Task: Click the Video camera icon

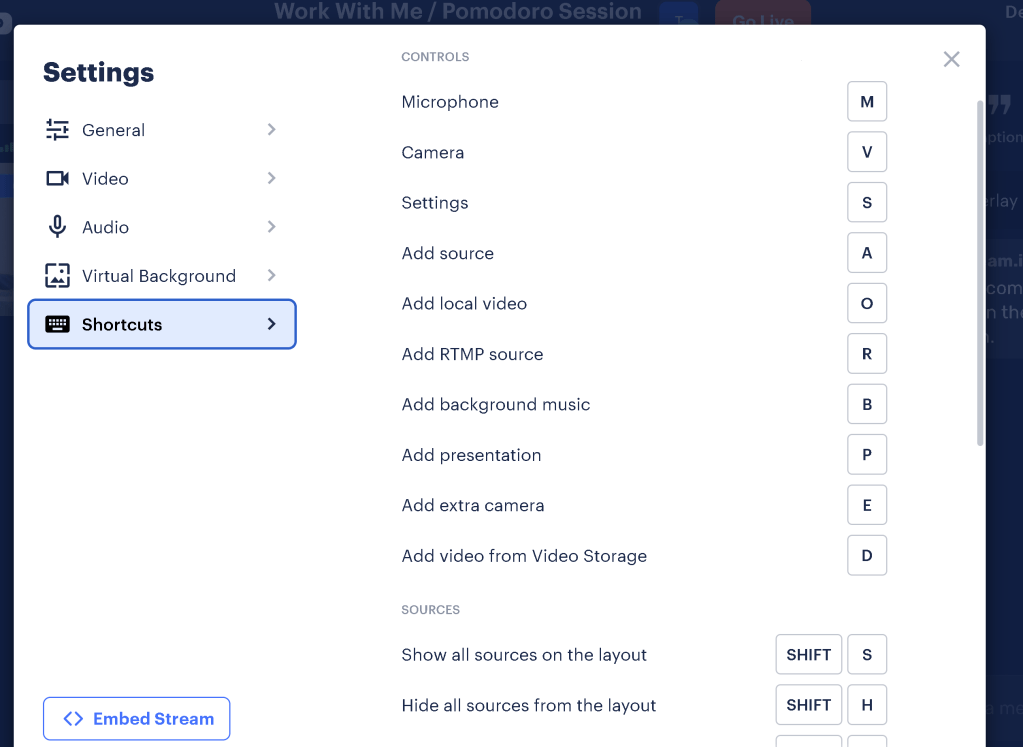Action: (x=57, y=178)
